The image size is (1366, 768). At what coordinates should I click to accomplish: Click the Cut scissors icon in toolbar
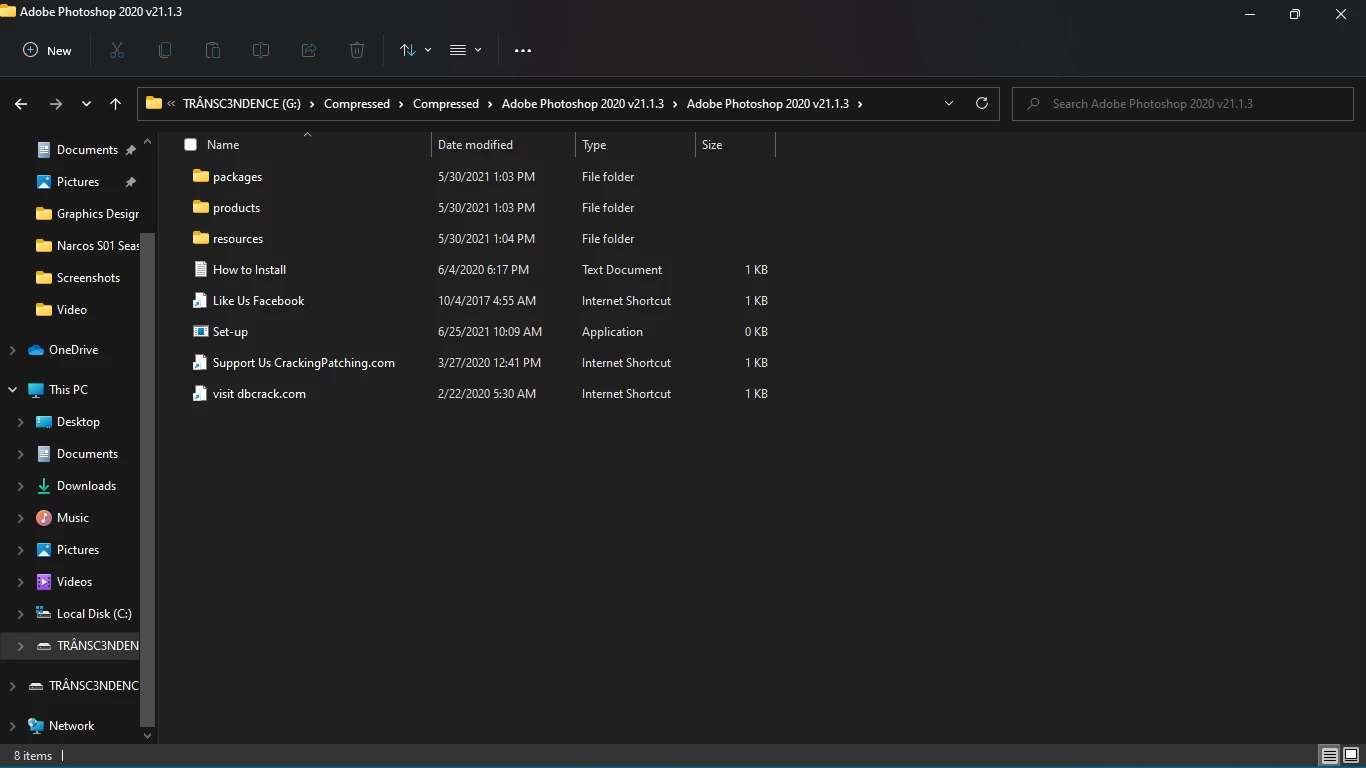[x=117, y=50]
